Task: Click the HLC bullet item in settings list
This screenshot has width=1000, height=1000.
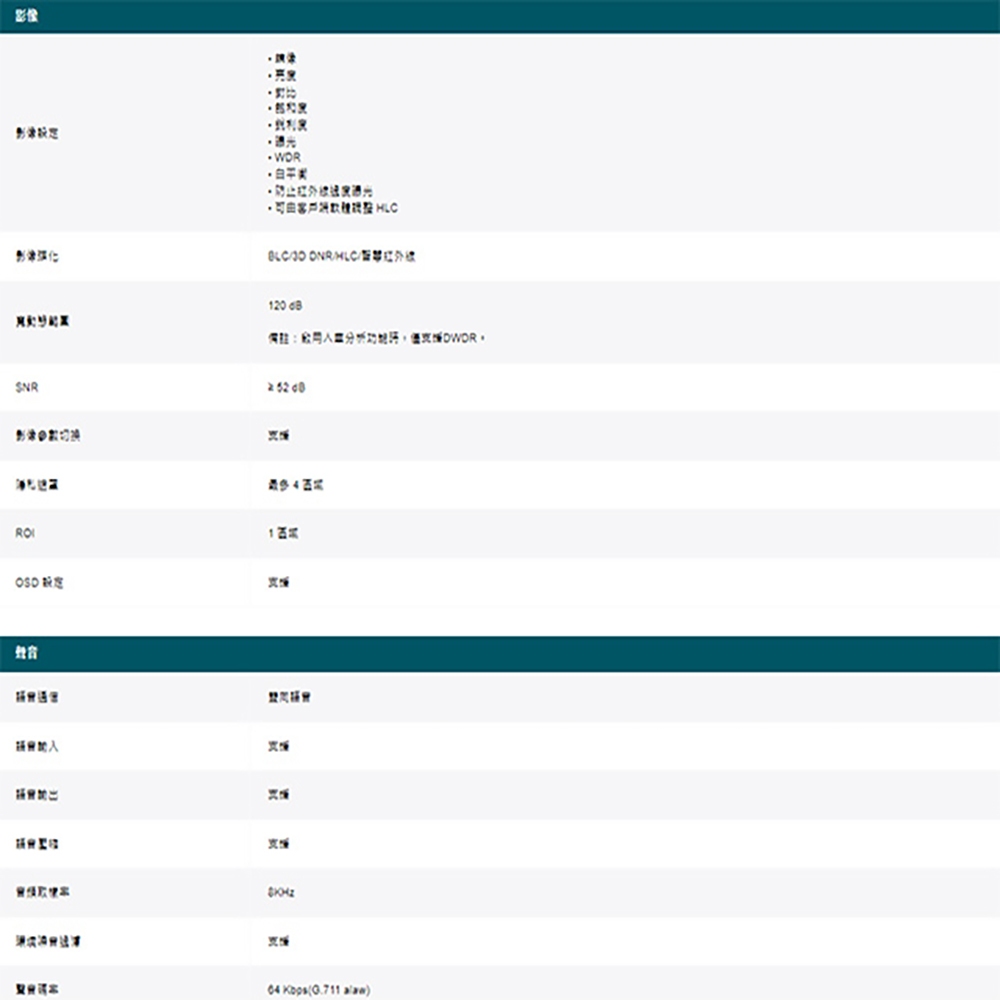Action: [332, 207]
